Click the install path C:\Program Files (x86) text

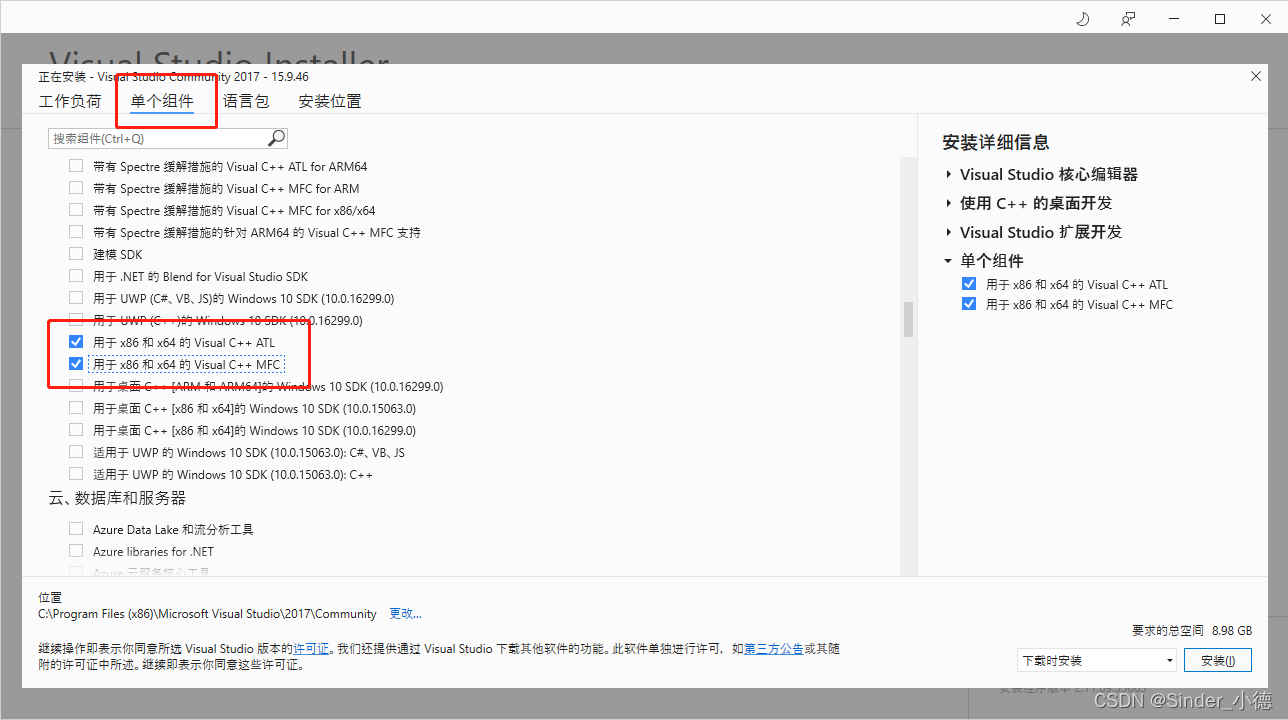click(x=208, y=614)
